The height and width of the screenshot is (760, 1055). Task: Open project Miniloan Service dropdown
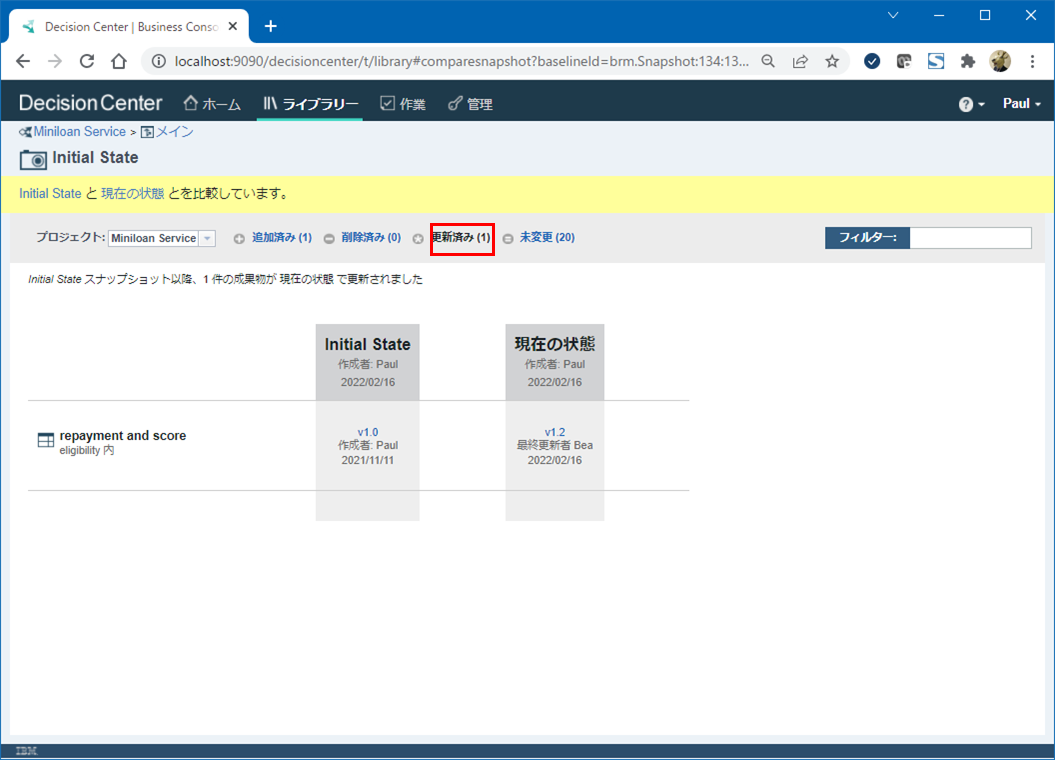pyautogui.click(x=161, y=238)
